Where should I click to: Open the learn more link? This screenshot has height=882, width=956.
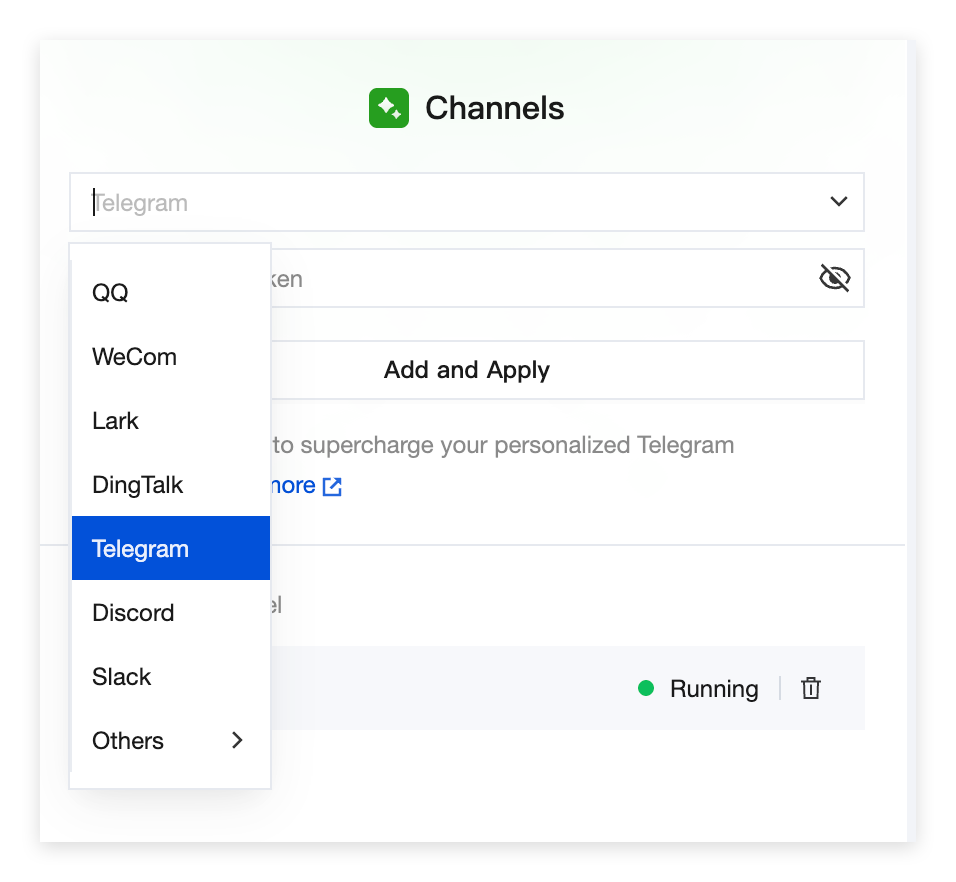pyautogui.click(x=292, y=486)
